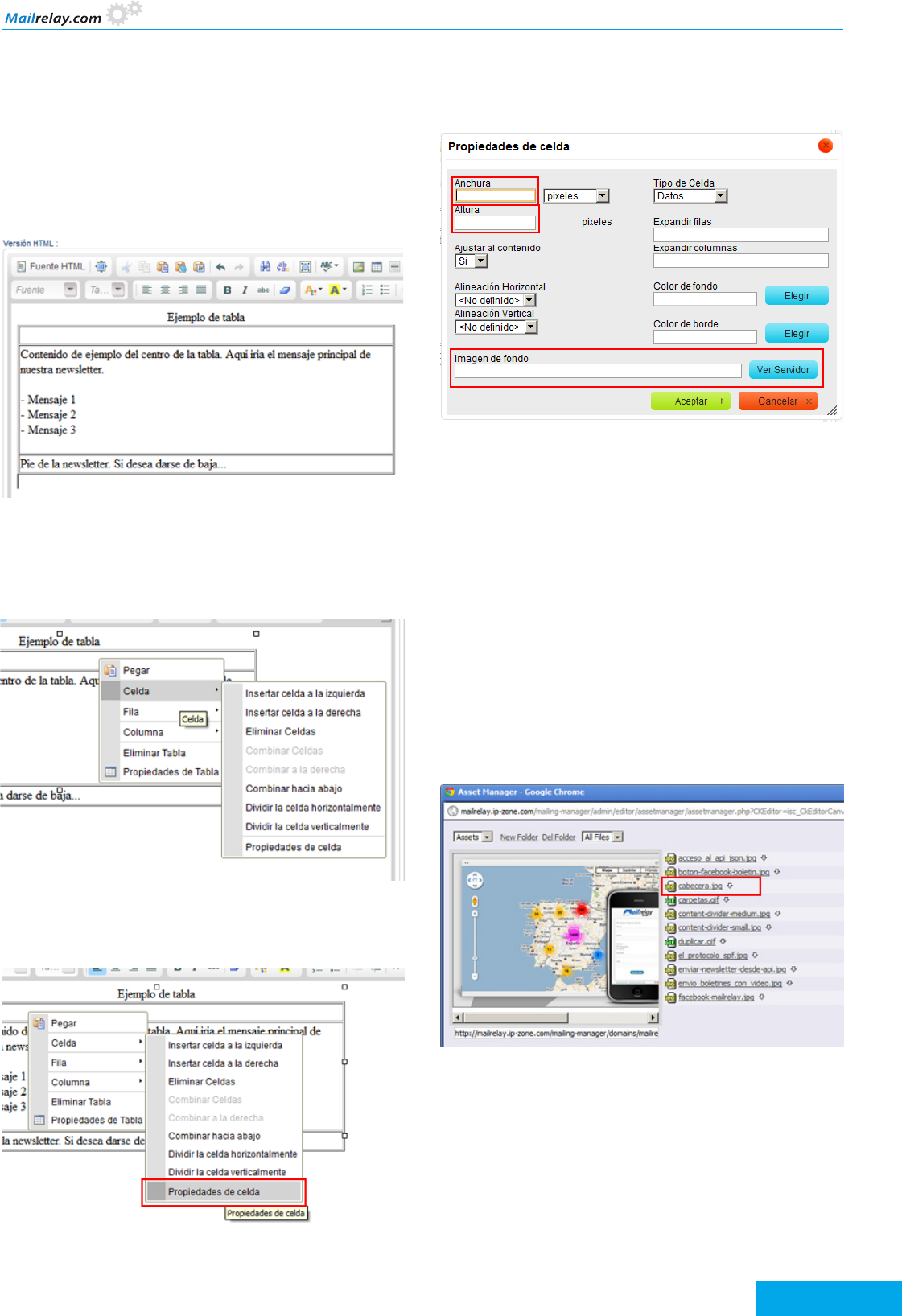The image size is (902, 1316).
Task: Click the Select All icon
Action: coord(306,267)
